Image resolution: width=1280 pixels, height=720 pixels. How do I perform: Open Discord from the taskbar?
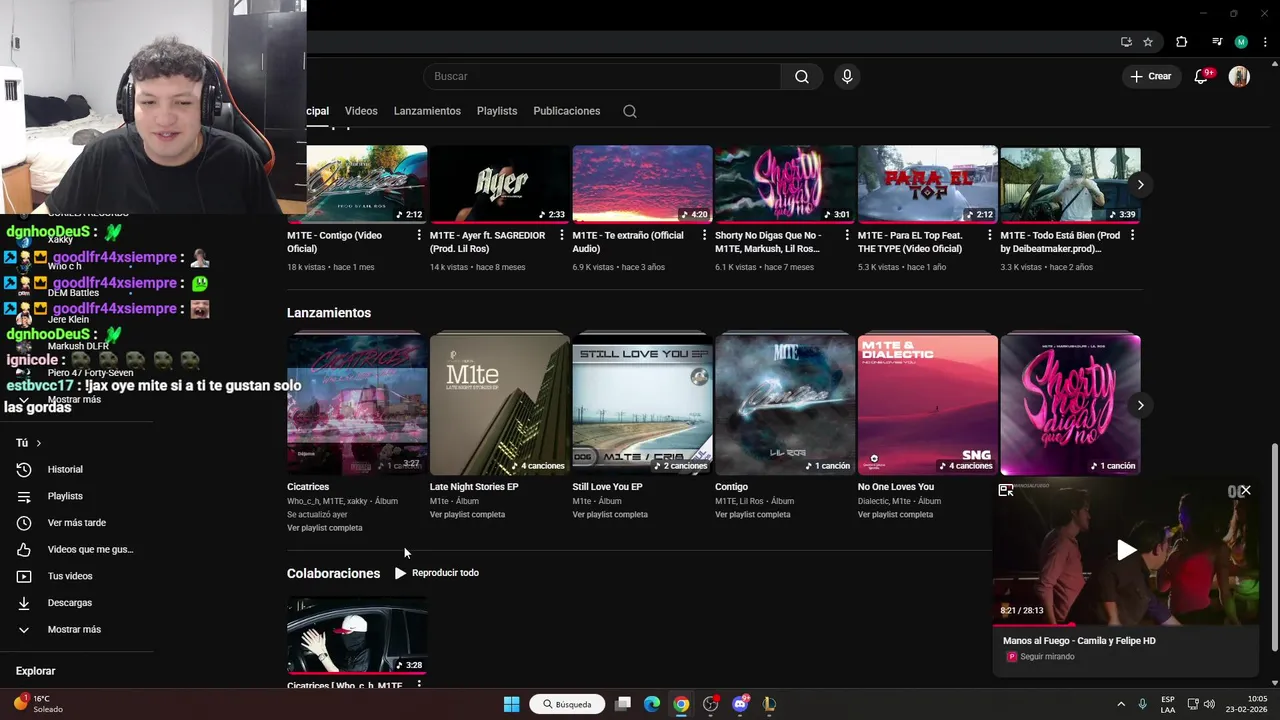[x=740, y=704]
